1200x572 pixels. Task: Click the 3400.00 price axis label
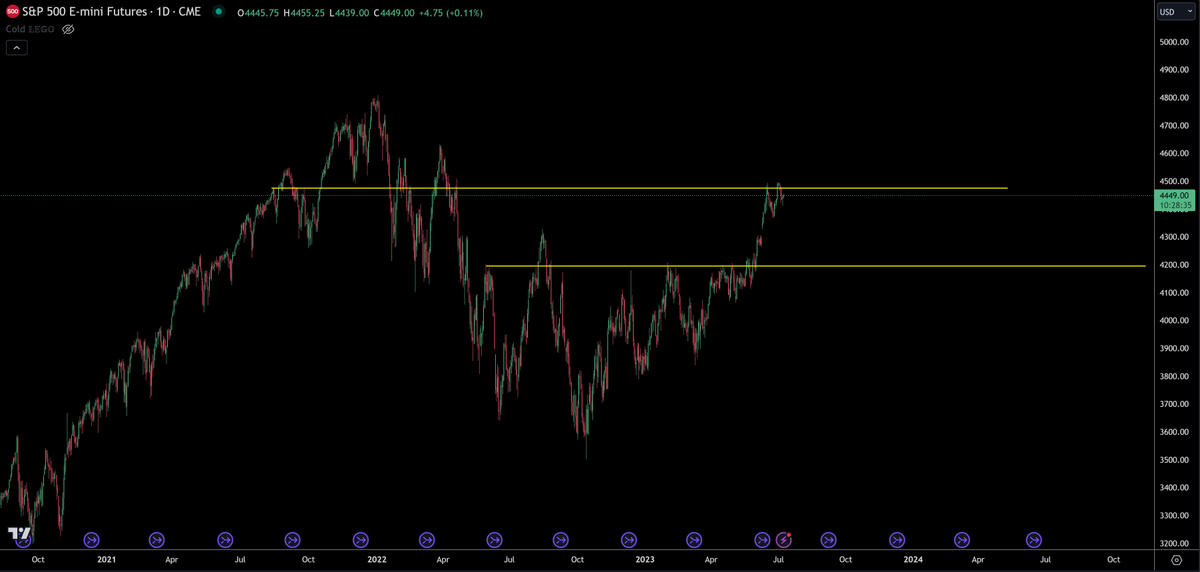point(1174,488)
